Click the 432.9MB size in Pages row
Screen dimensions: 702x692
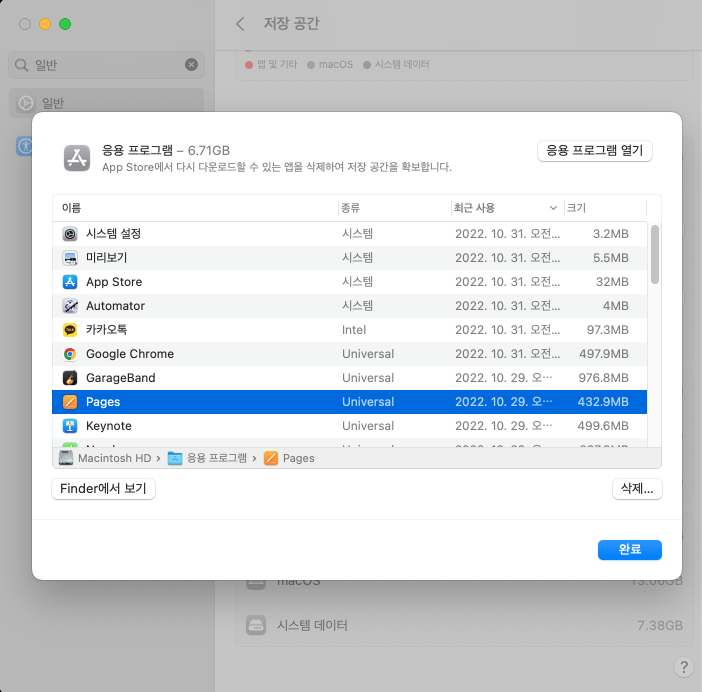[603, 402]
